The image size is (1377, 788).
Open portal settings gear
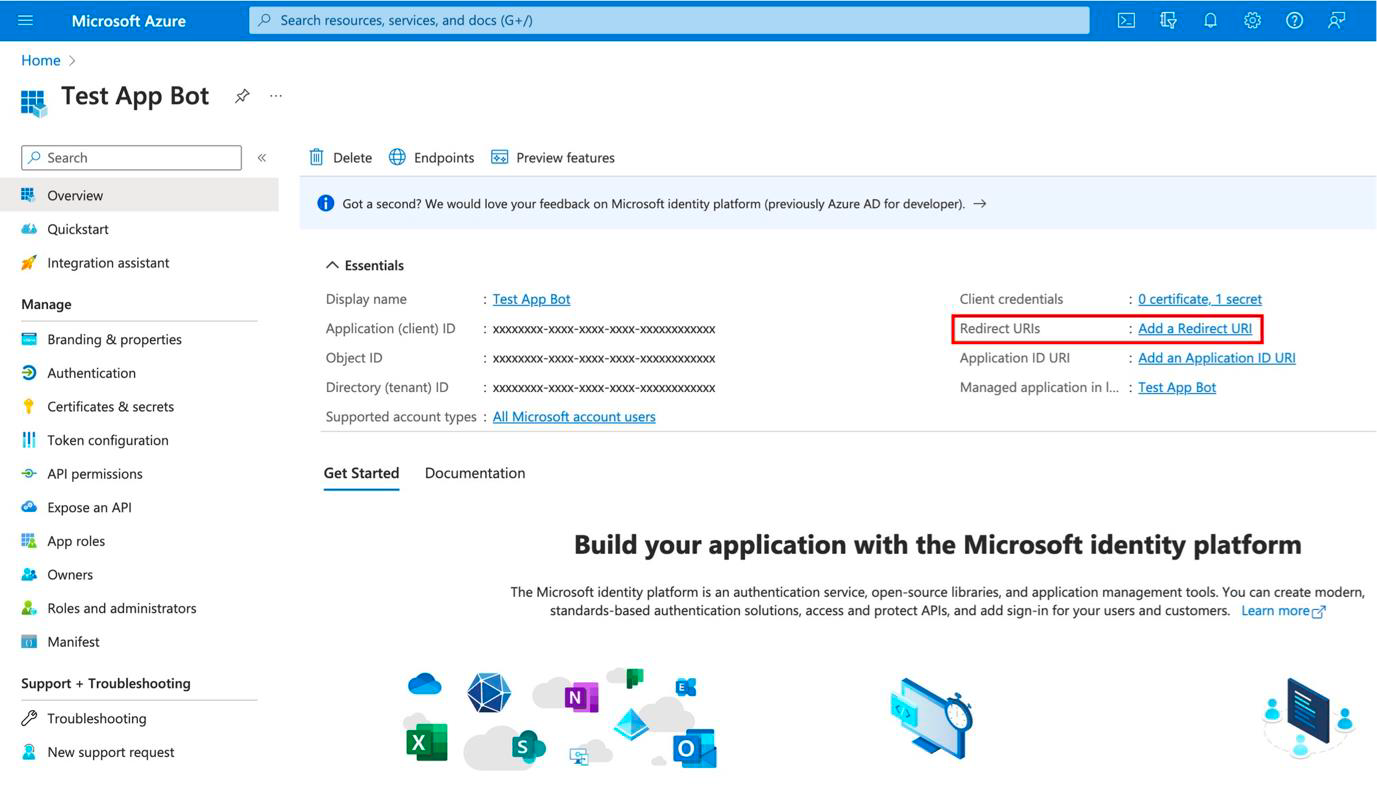(1252, 20)
